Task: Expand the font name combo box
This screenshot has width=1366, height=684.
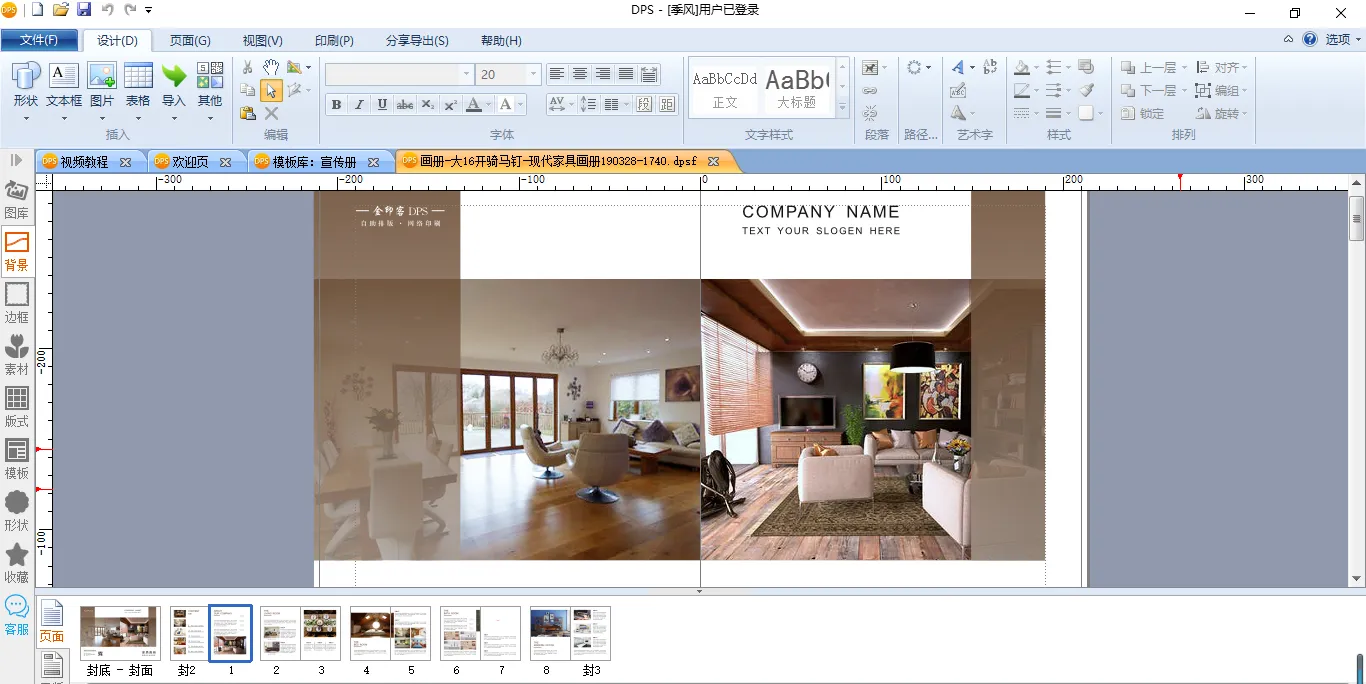Action: pos(466,75)
